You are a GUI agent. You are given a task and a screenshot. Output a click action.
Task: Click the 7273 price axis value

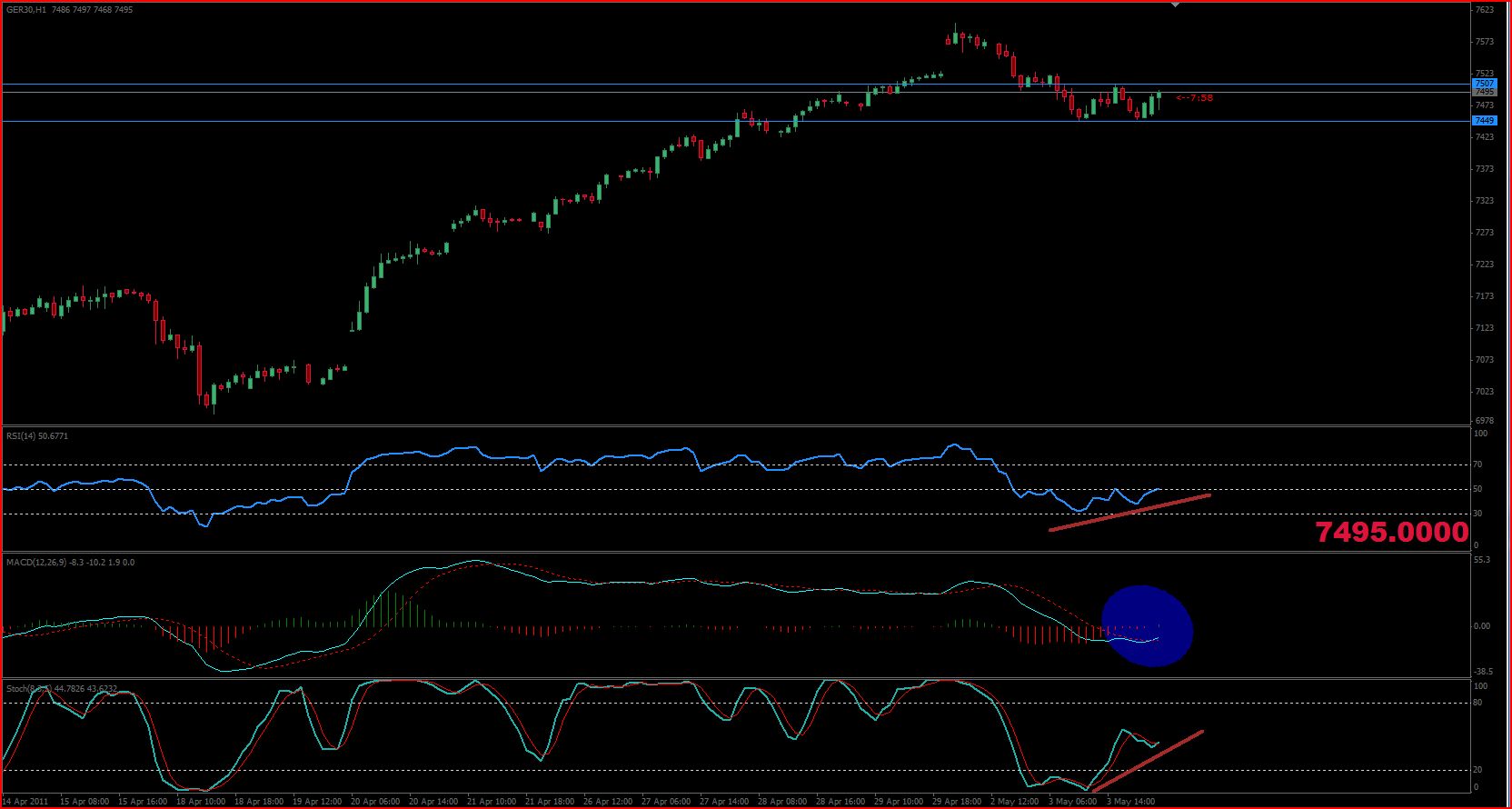click(x=1485, y=233)
